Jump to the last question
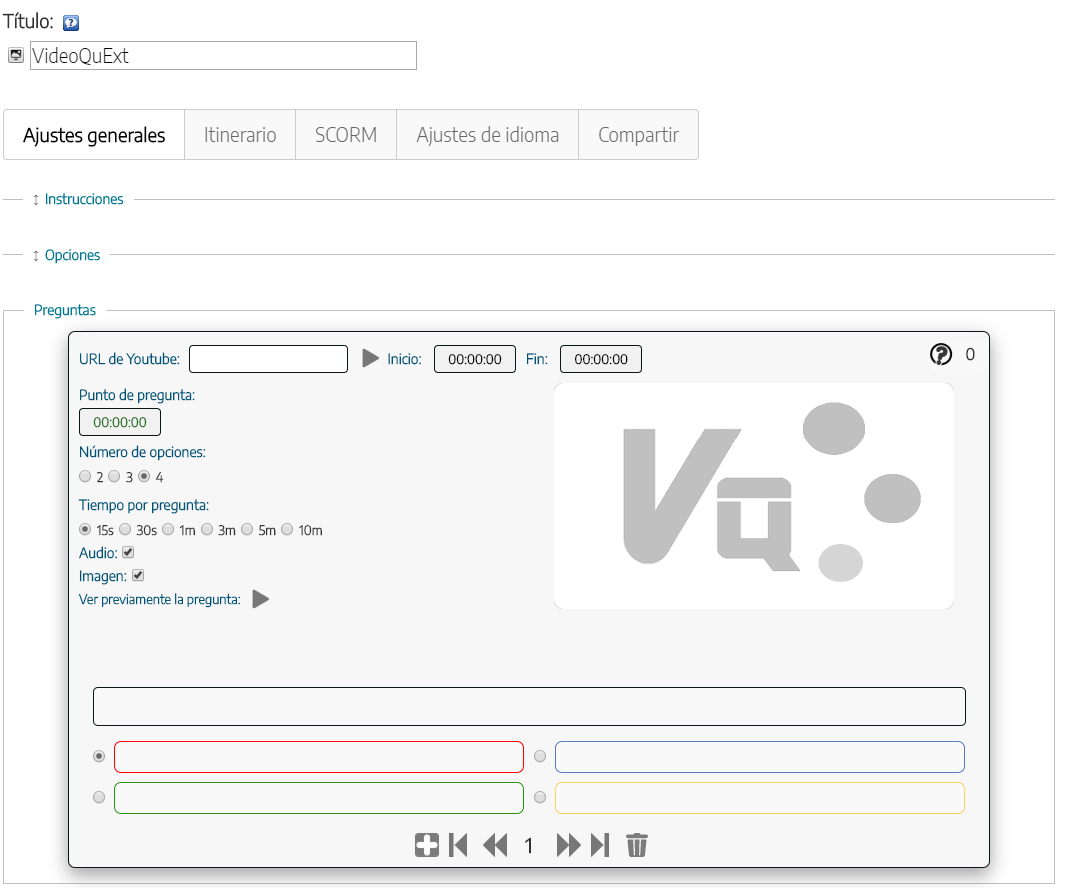The width and height of the screenshot is (1065, 888). pyautogui.click(x=600, y=846)
